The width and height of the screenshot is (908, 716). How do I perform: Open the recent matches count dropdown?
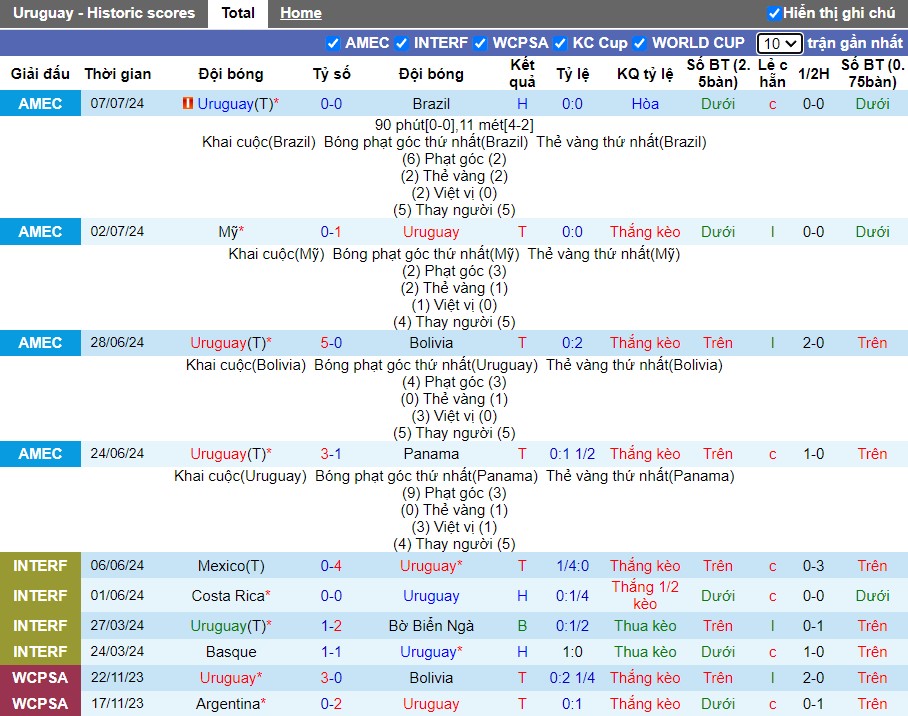[x=779, y=43]
